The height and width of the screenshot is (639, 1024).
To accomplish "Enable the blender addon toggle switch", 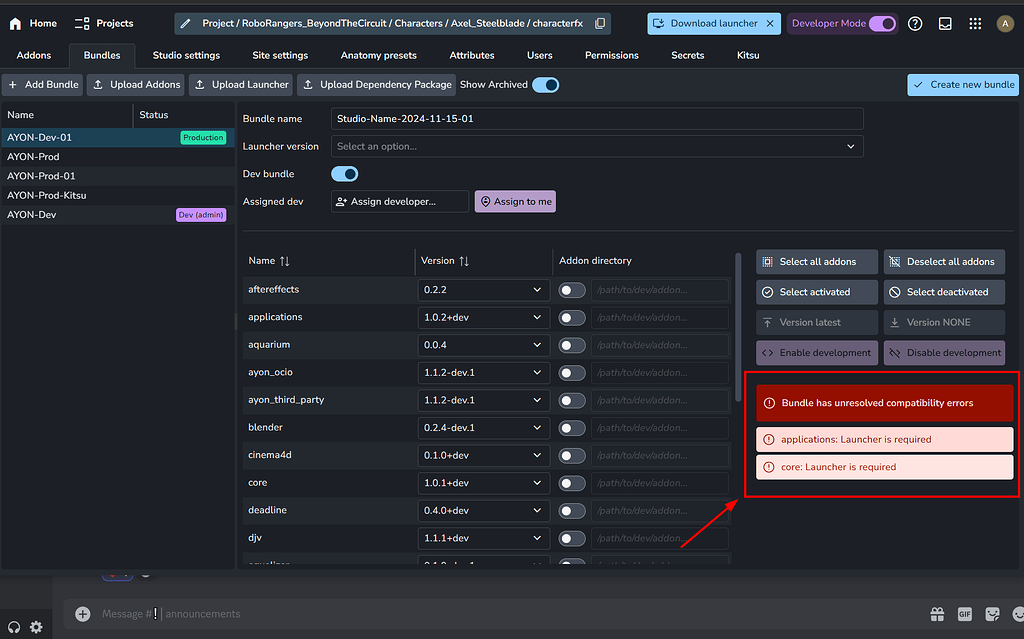I will point(570,427).
